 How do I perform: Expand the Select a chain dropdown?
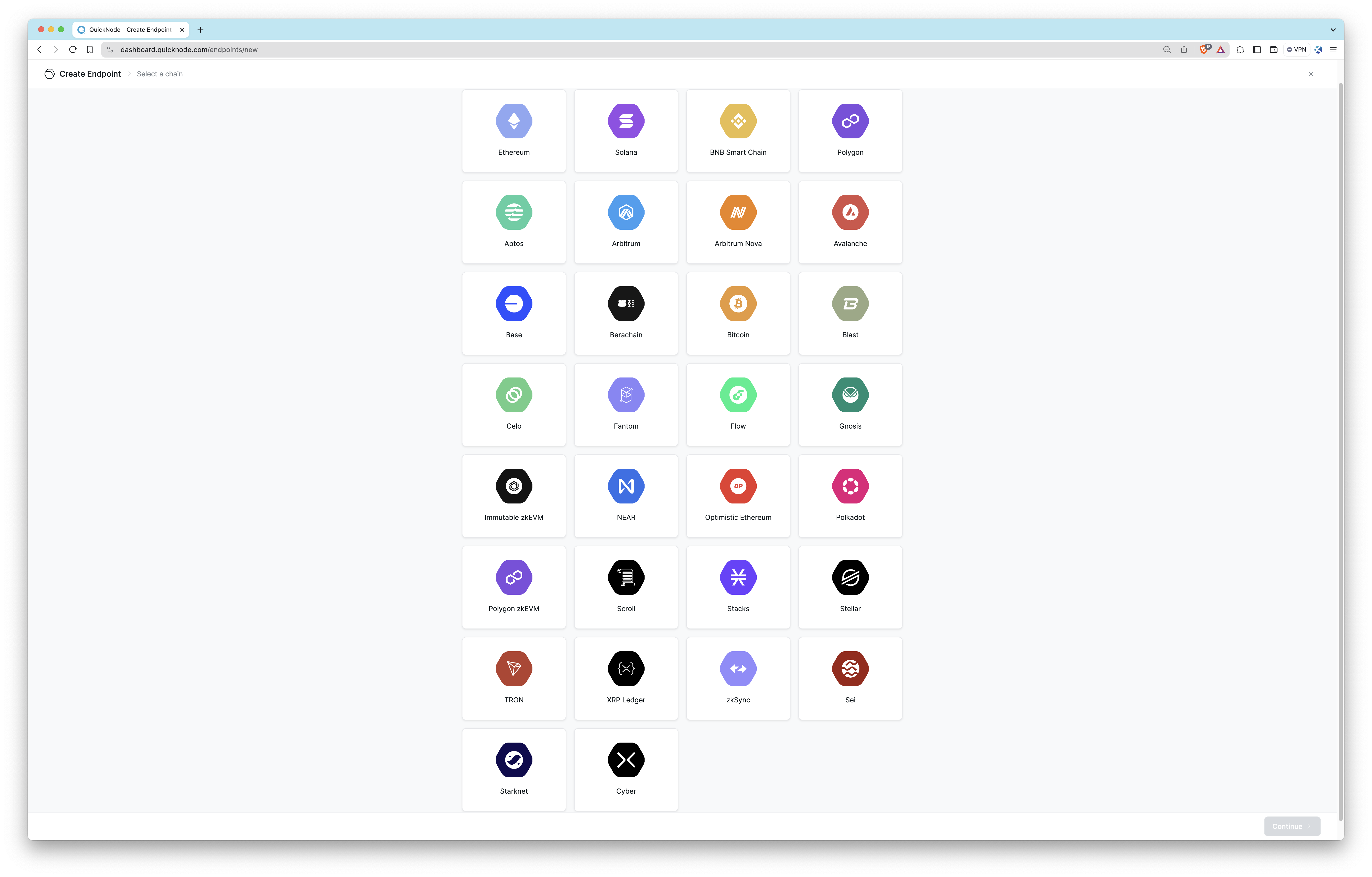158,73
